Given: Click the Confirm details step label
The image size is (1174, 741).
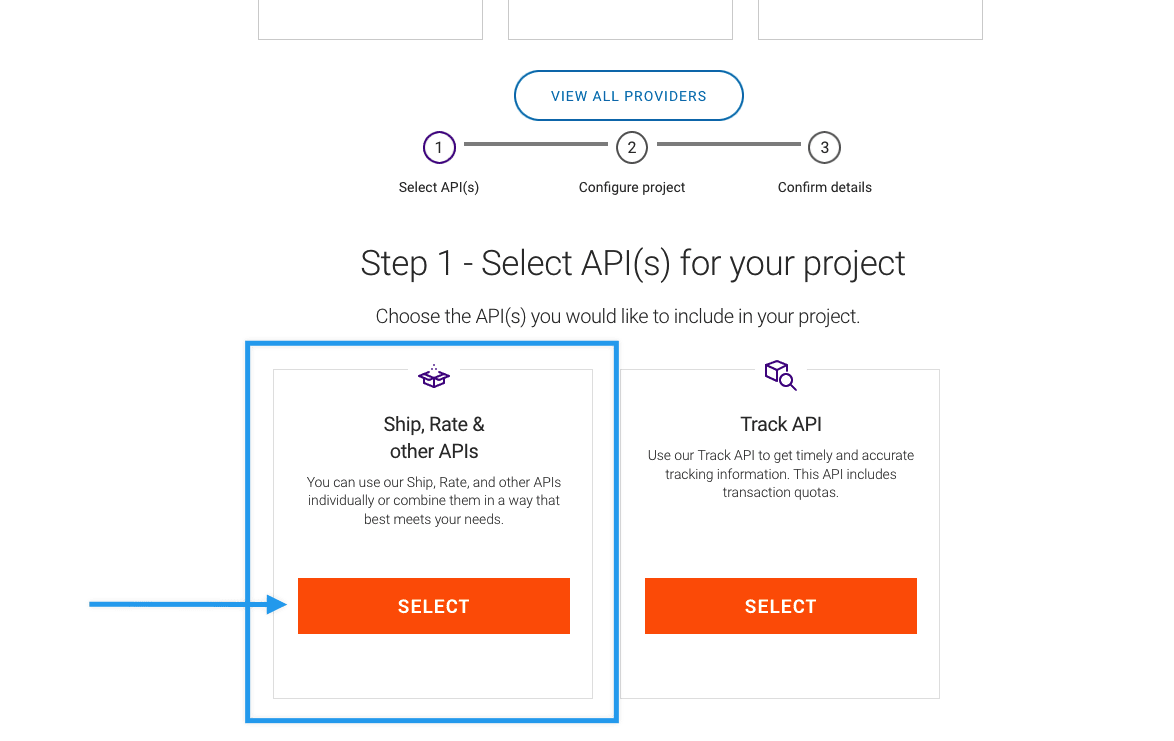Looking at the screenshot, I should click(824, 187).
